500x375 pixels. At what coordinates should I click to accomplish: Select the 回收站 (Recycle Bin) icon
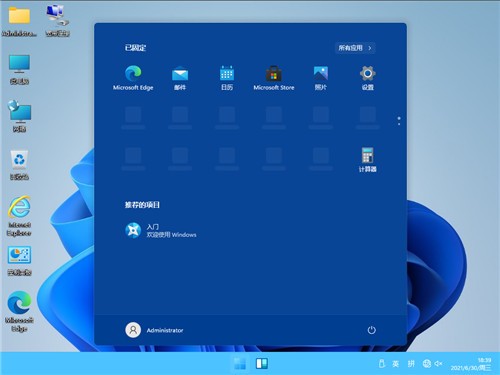point(19,165)
